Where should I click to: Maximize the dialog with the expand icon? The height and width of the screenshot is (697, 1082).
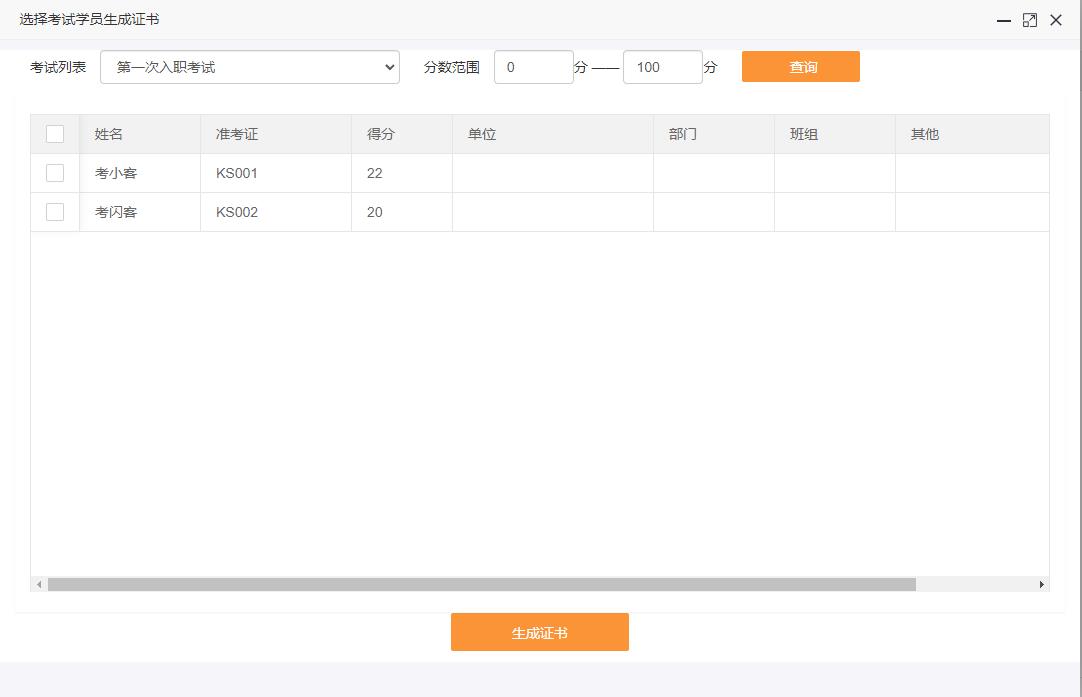click(x=1030, y=21)
